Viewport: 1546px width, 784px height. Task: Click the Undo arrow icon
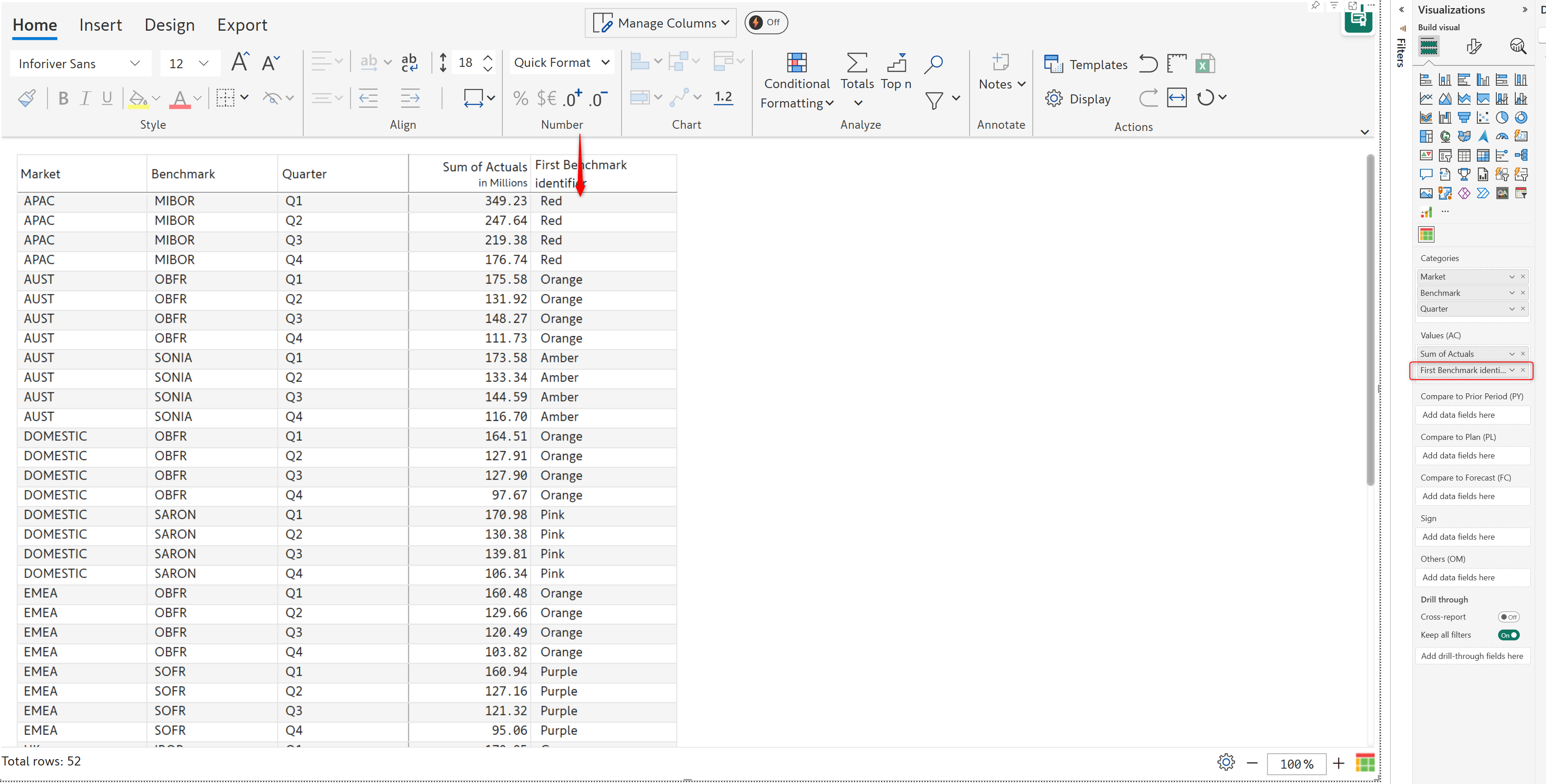[x=1148, y=64]
